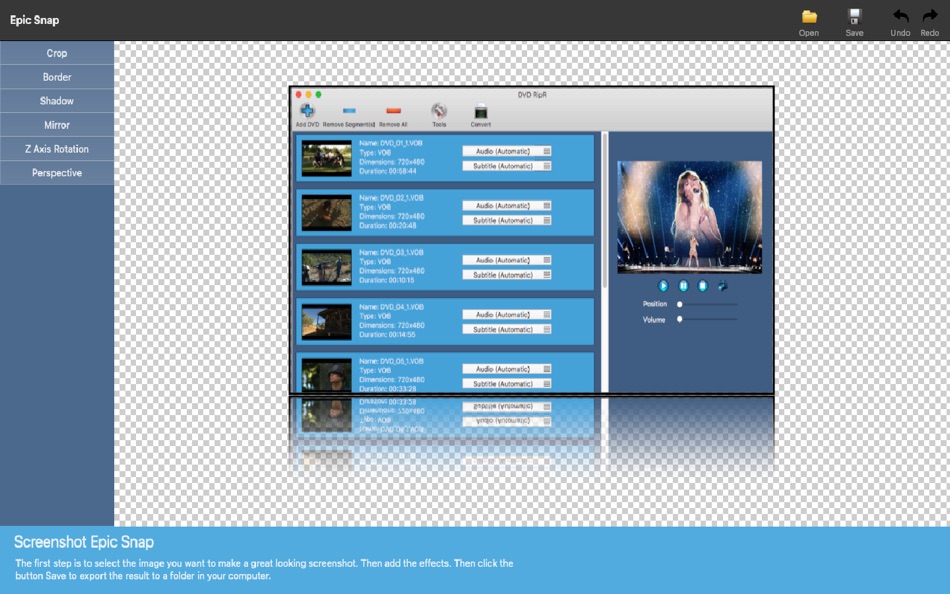Open the Z Axis Rotation settings

tap(56, 148)
